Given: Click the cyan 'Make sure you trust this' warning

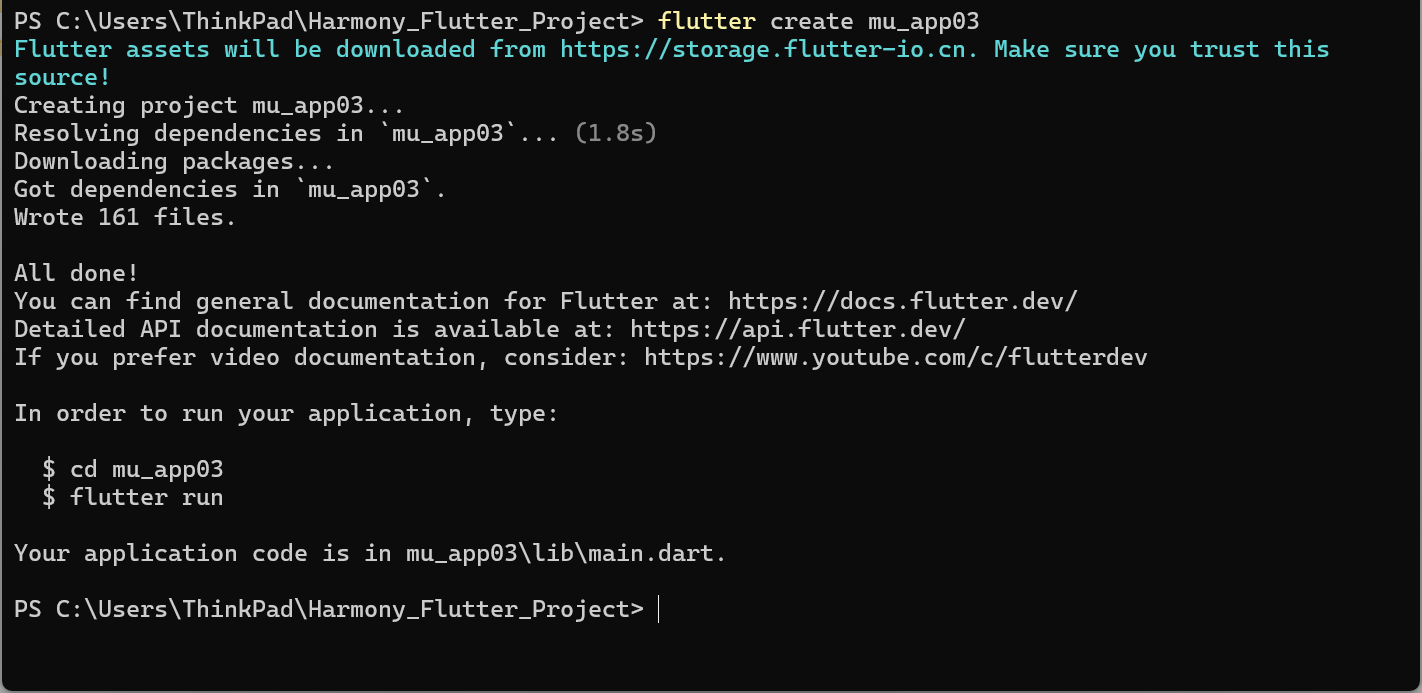Looking at the screenshot, I should [1162, 49].
